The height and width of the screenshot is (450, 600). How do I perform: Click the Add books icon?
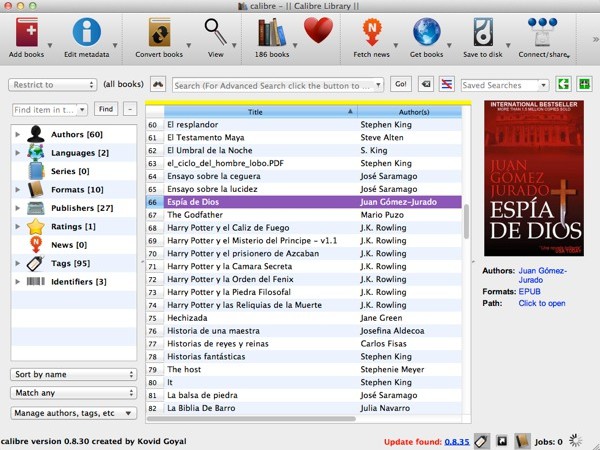coord(27,33)
